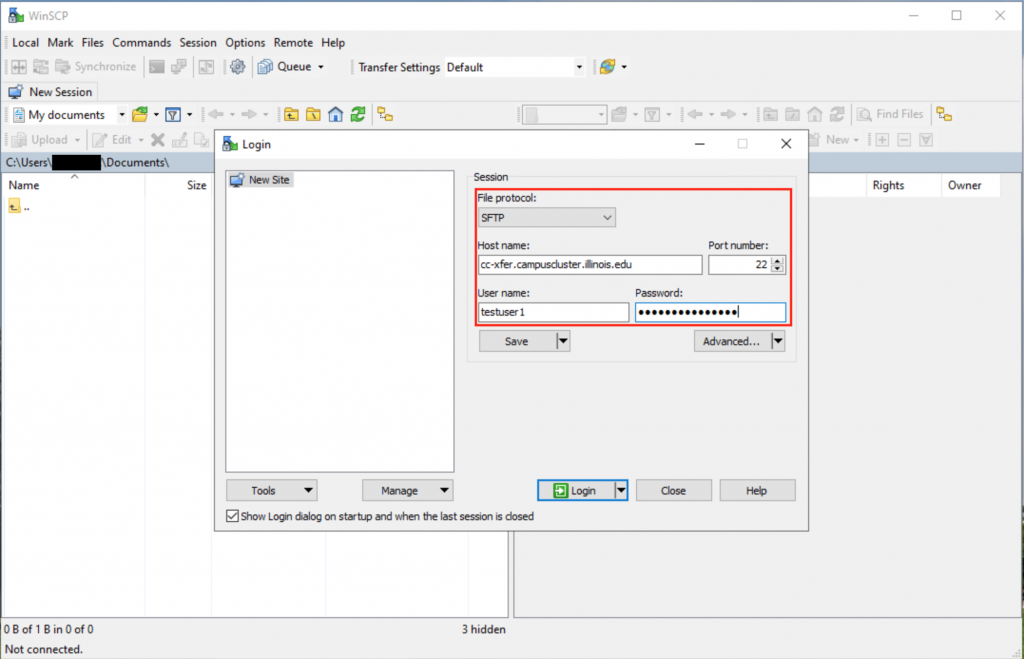Open the Tools dropdown button
This screenshot has height=659, width=1024.
pyautogui.click(x=272, y=490)
